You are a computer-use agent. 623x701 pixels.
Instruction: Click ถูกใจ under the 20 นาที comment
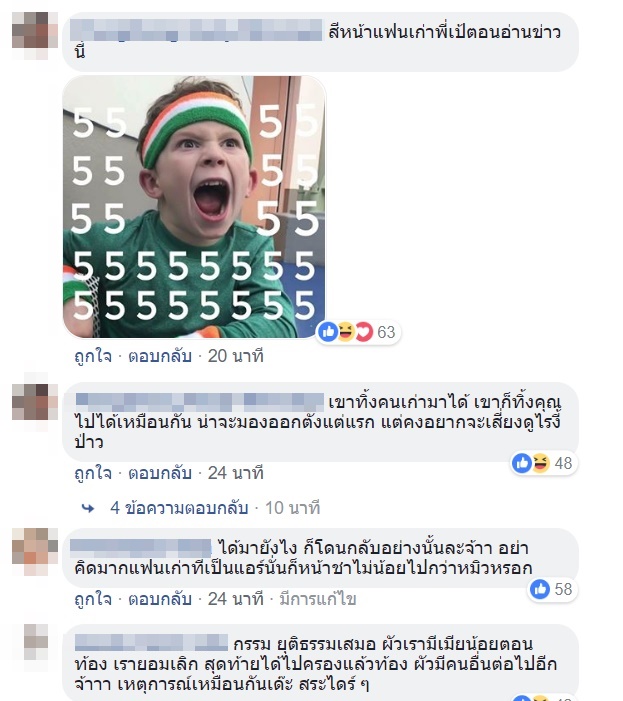[x=93, y=356]
